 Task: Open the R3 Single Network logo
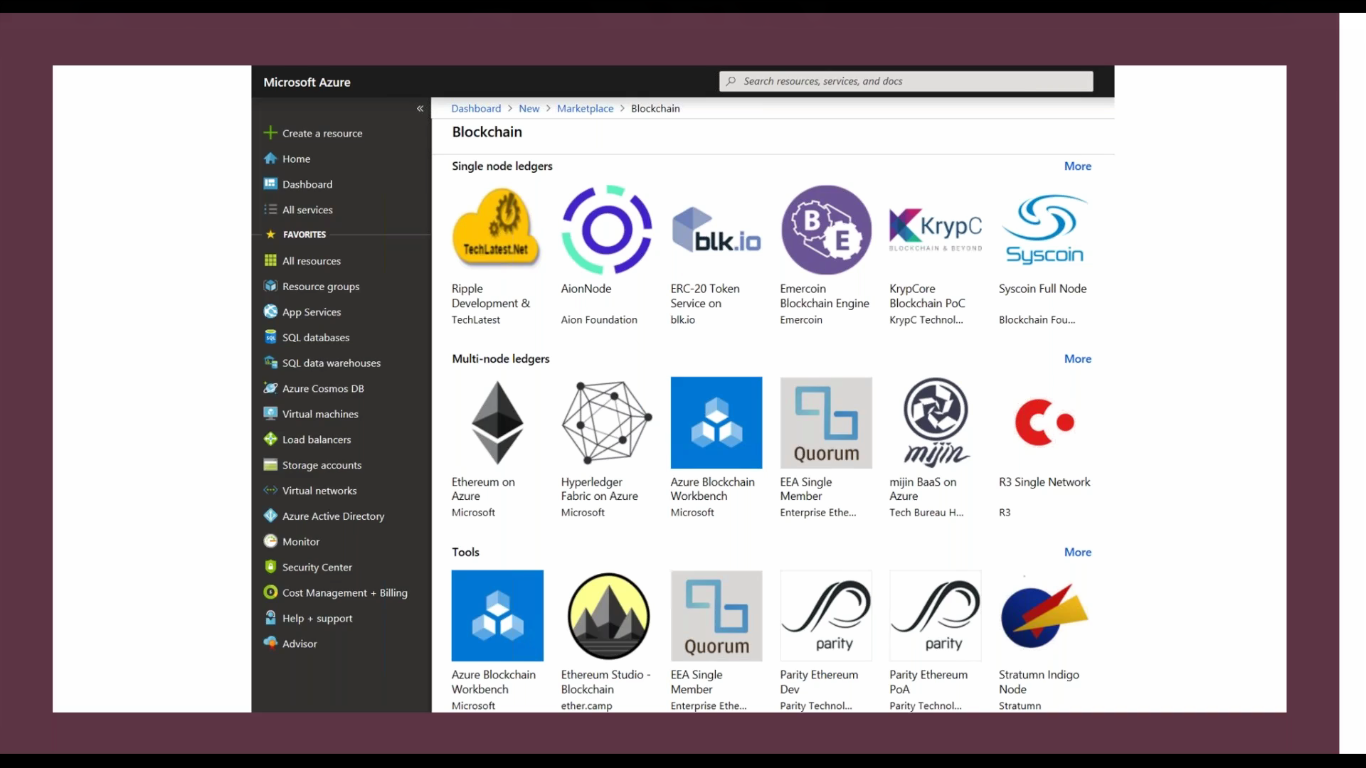(x=1044, y=422)
